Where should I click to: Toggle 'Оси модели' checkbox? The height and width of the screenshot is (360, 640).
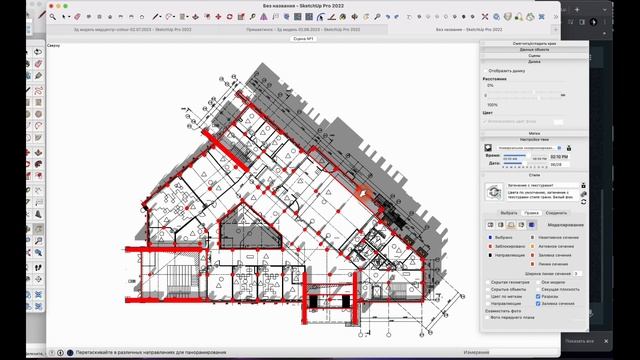(538, 282)
